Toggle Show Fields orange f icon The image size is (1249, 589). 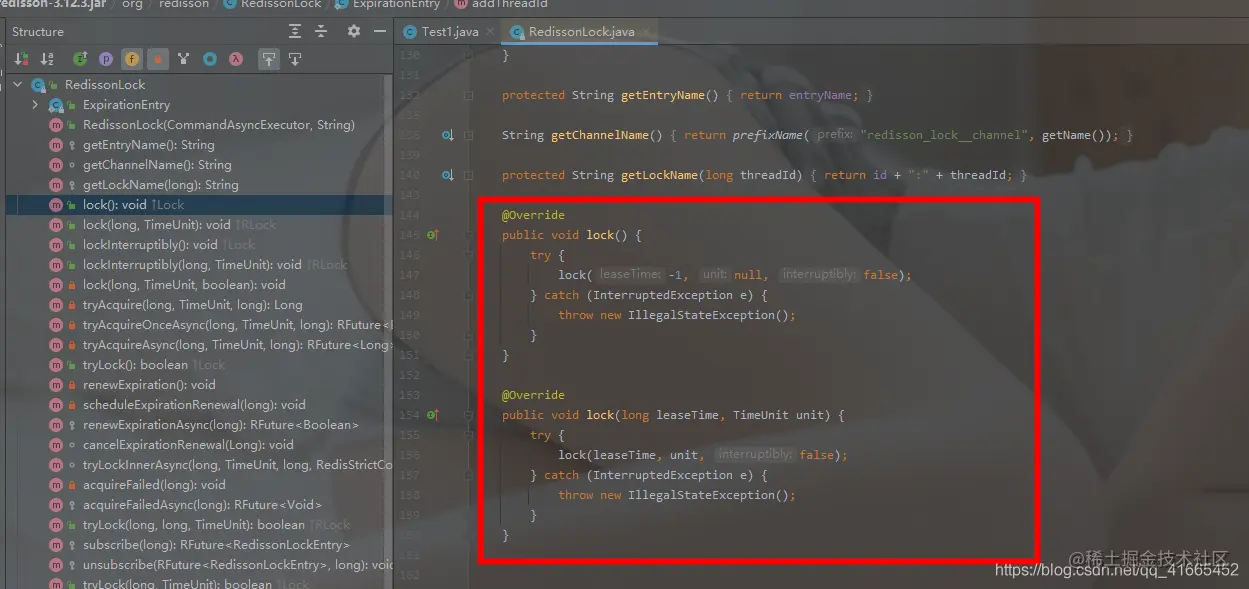pos(132,59)
